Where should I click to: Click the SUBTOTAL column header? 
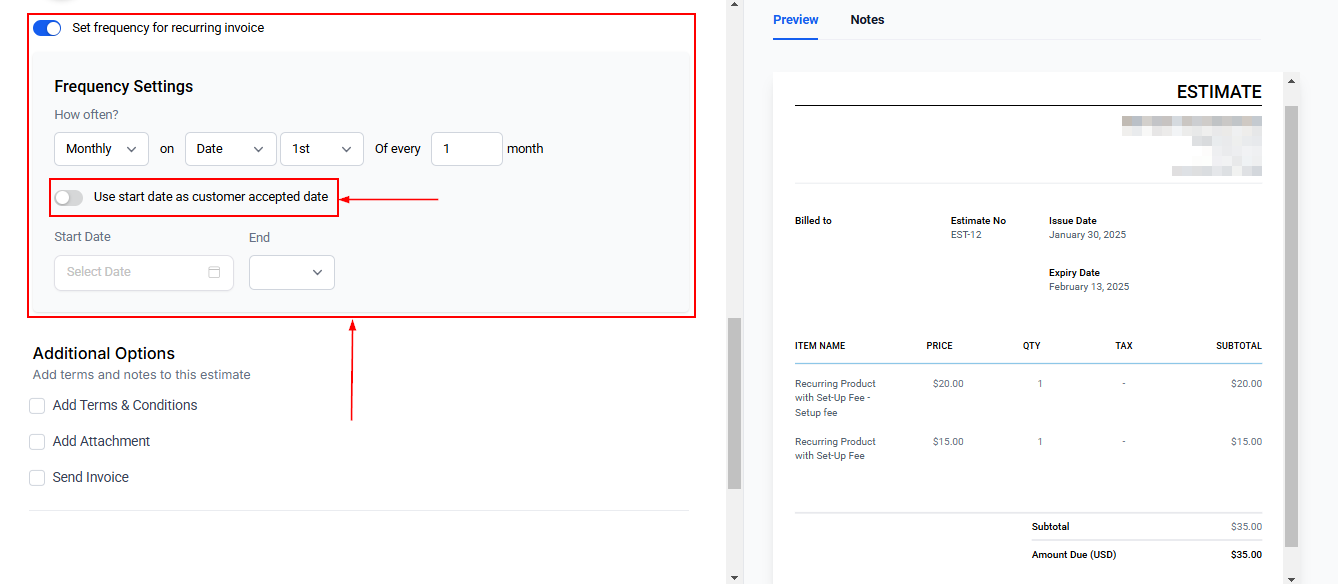(x=1239, y=346)
